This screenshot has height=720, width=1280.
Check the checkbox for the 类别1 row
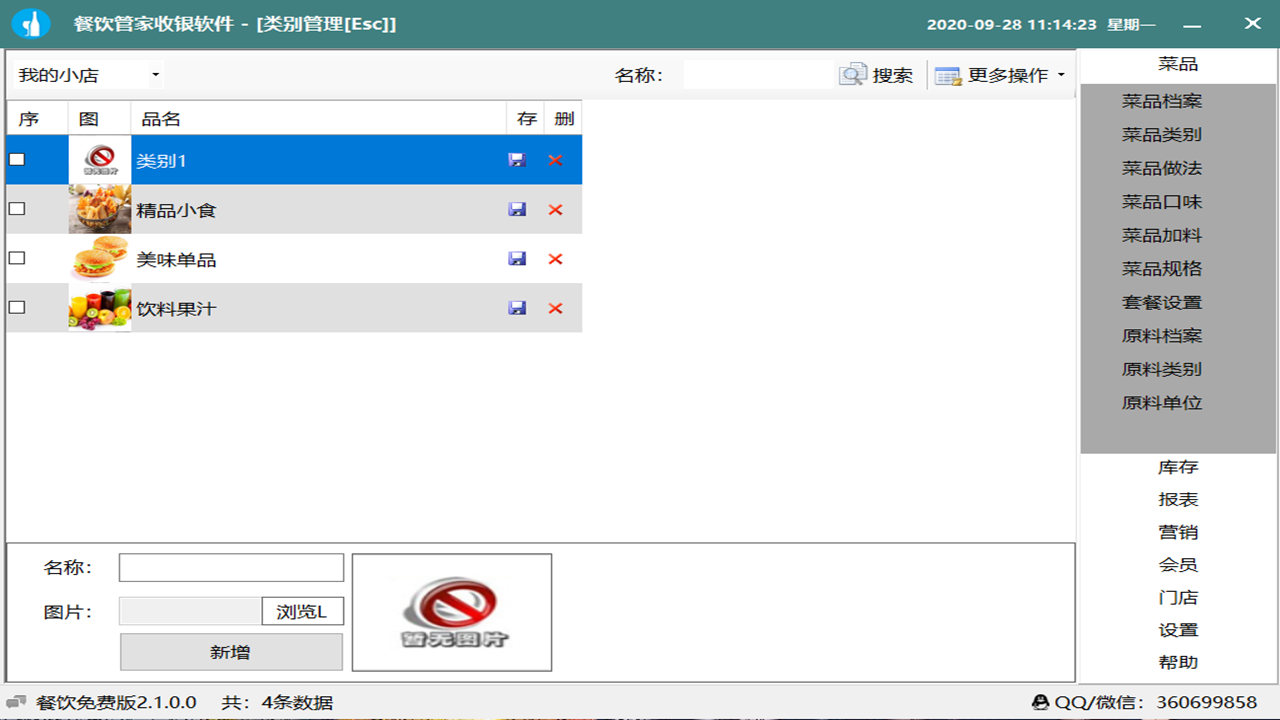(x=15, y=159)
